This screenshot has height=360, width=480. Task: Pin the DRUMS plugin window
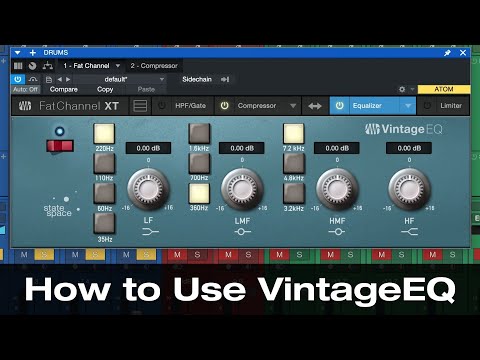[x=447, y=53]
